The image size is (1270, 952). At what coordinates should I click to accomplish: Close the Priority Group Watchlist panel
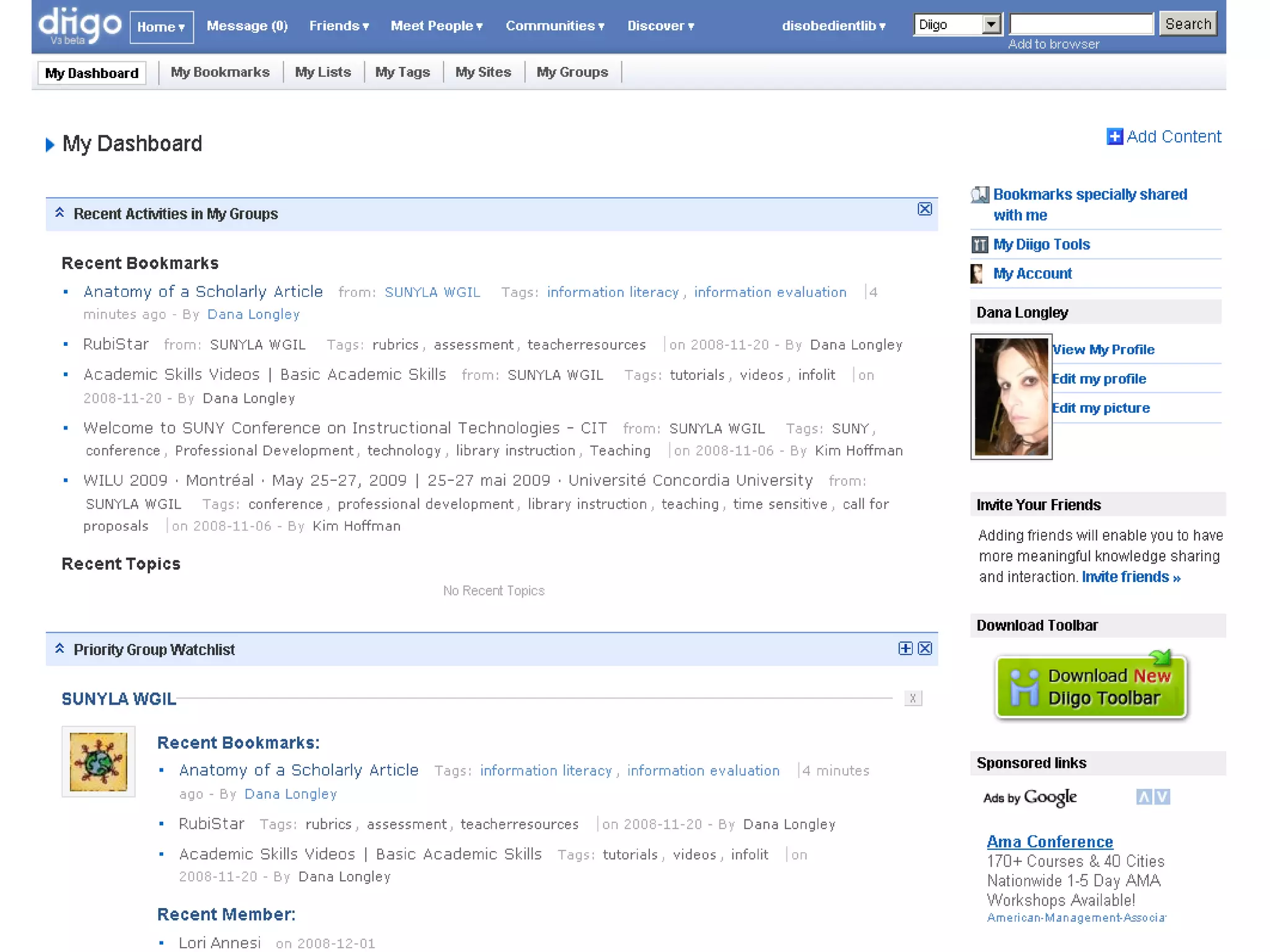tap(925, 648)
